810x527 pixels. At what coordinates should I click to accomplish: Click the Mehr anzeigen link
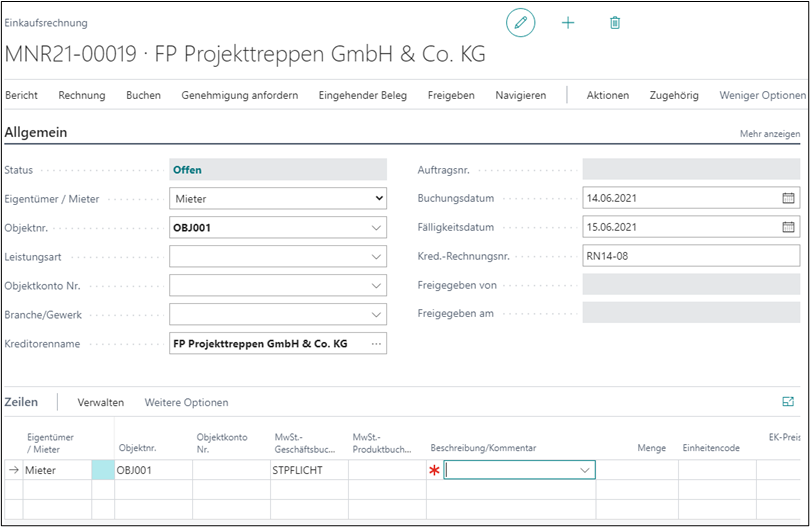point(769,133)
